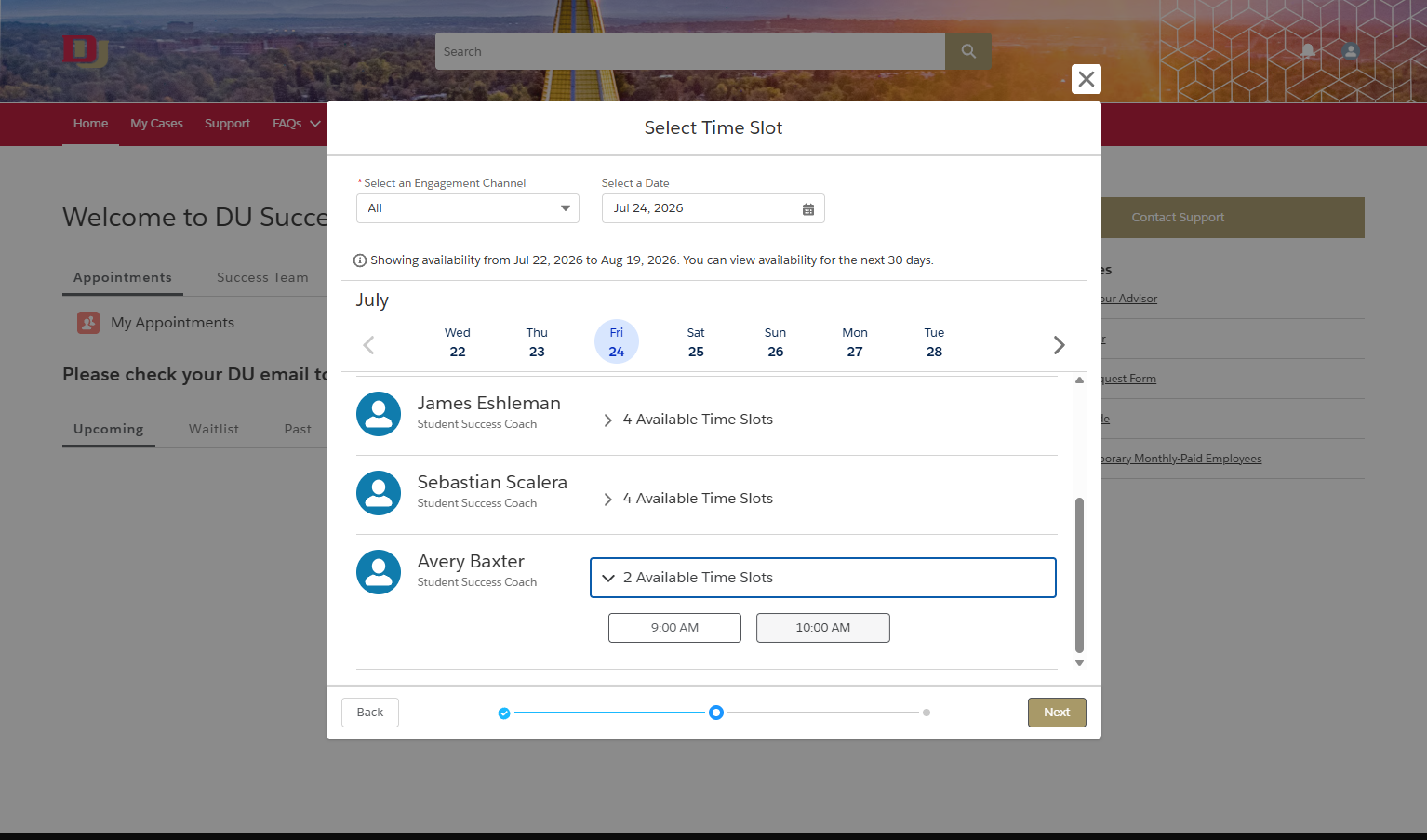Viewport: 1427px width, 840px height.
Task: Click Avery Baxter's avatar icon
Action: click(x=379, y=572)
